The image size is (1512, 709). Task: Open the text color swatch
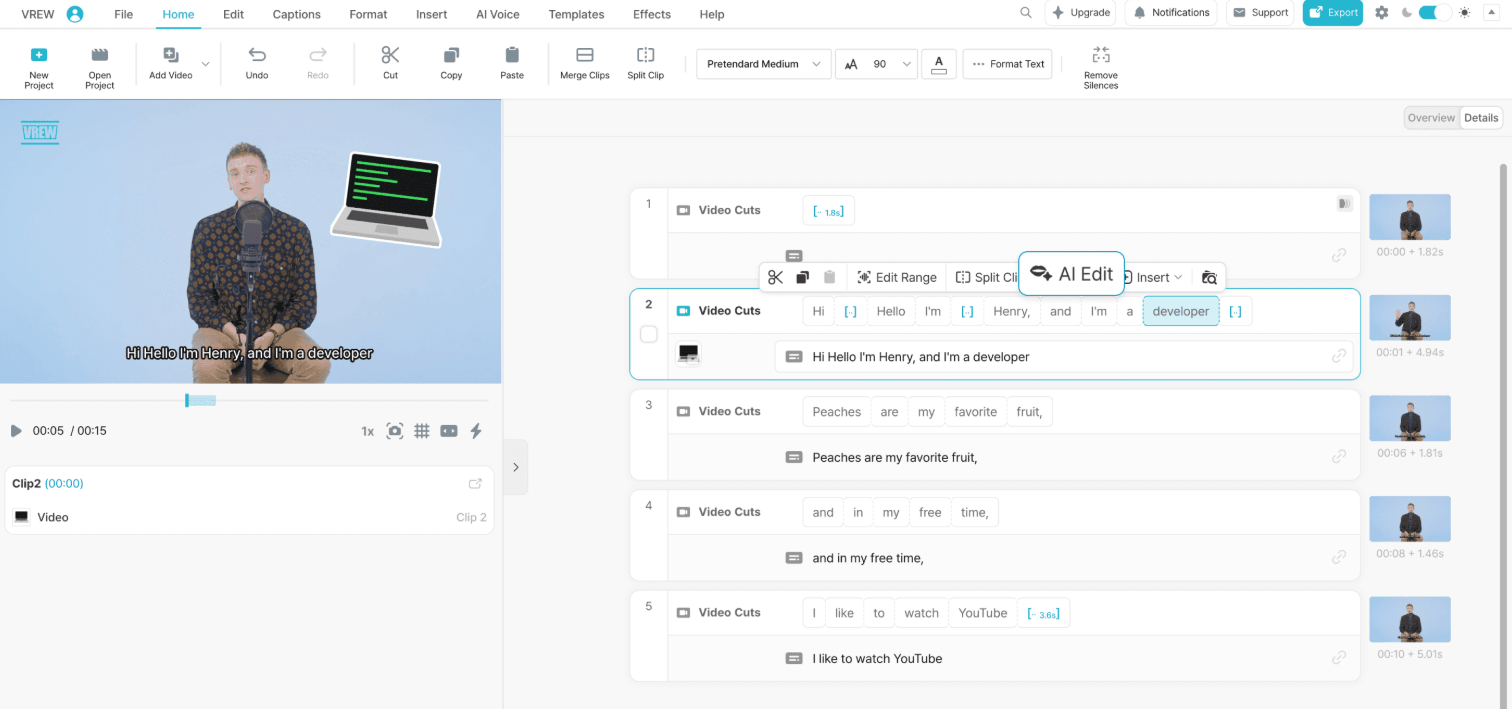pos(939,64)
